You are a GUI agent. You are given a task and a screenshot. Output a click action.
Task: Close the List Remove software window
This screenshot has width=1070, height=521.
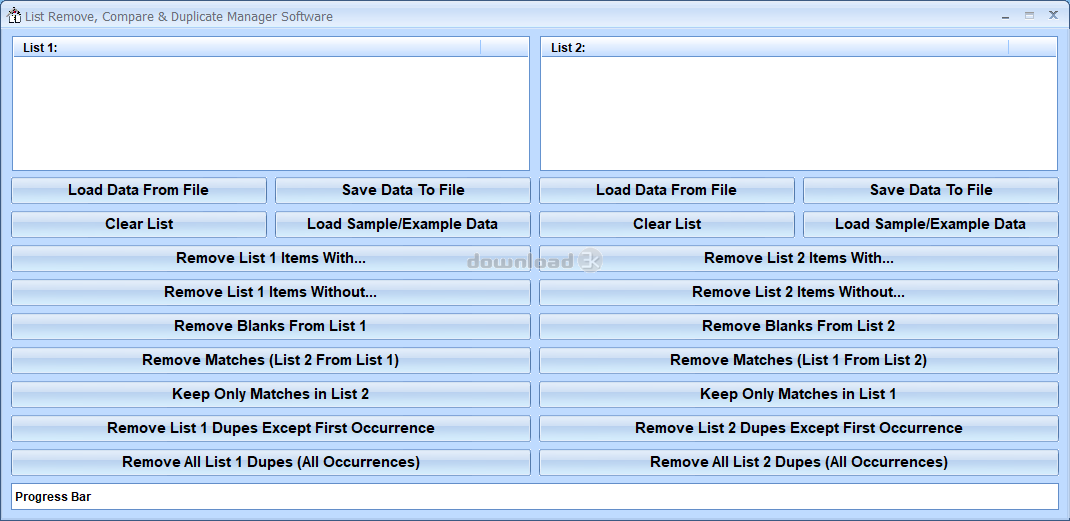(x=1053, y=16)
